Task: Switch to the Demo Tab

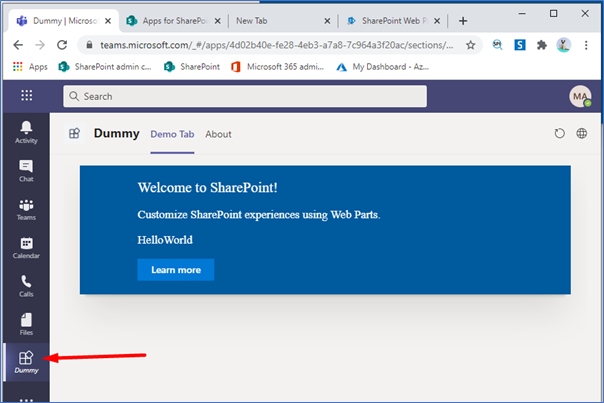Action: coord(172,134)
